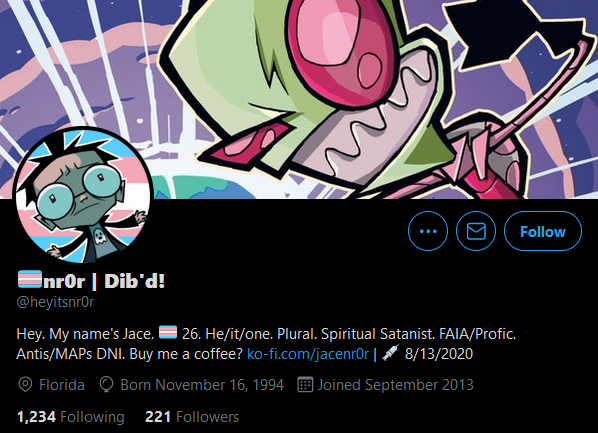Click the location pin icon beside Florida

tap(25, 385)
